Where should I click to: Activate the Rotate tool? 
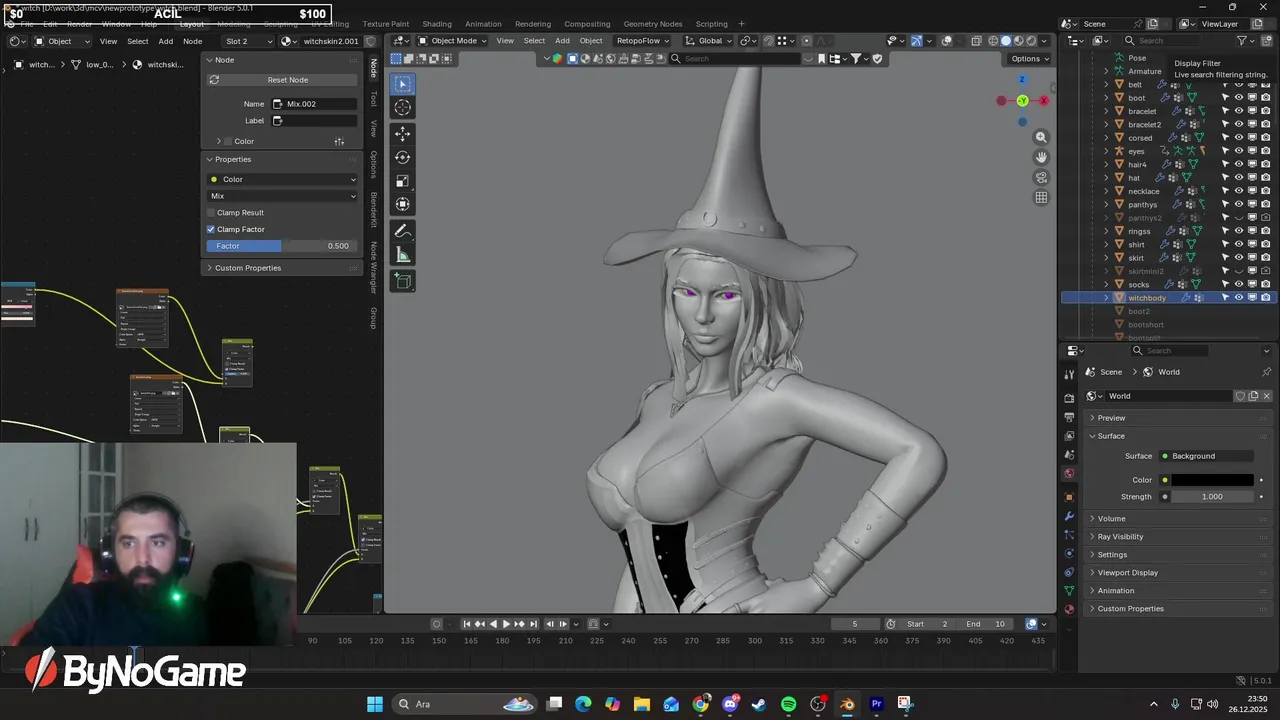pos(403,157)
